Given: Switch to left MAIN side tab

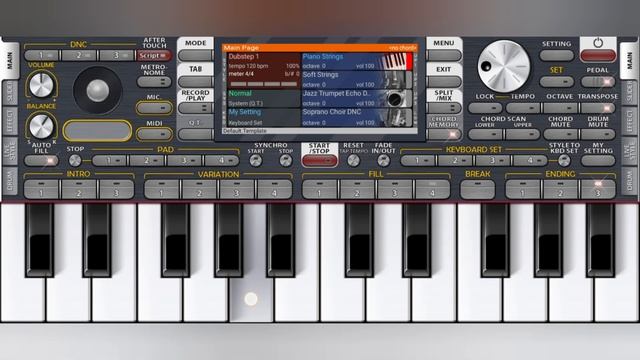Looking at the screenshot, I should coord(10,61).
